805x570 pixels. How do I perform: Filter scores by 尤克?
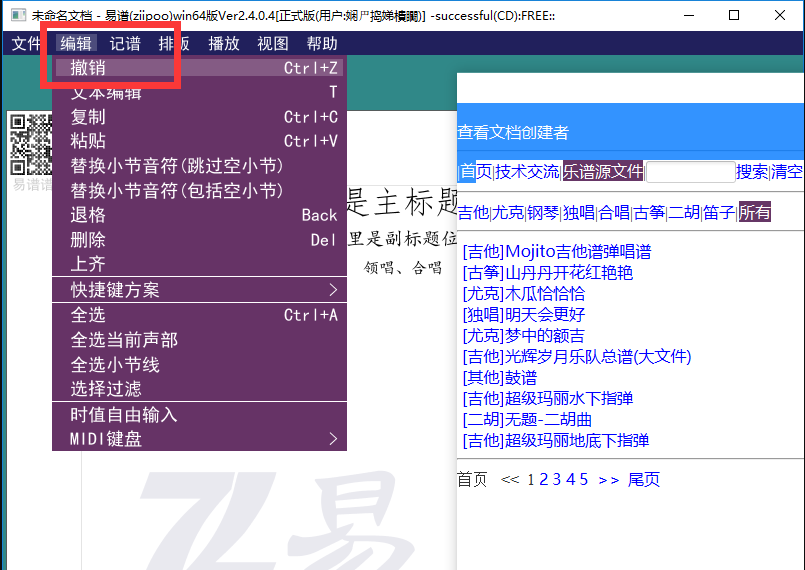pos(508,212)
